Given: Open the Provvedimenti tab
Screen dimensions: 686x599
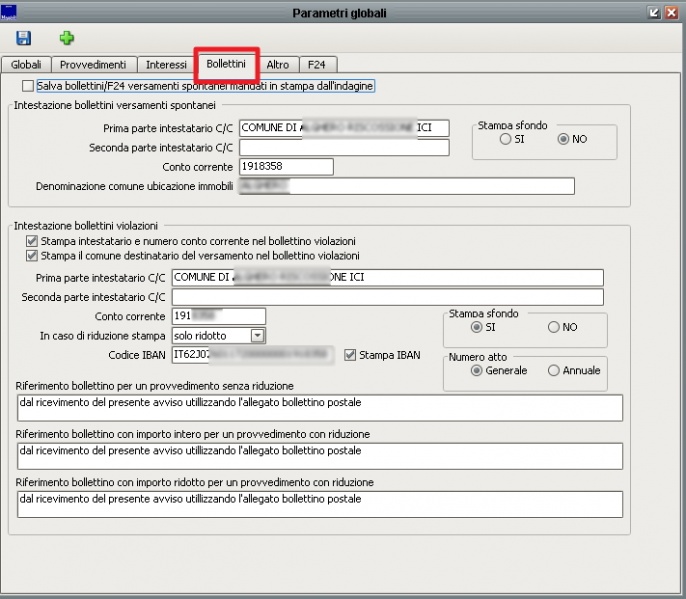Looking at the screenshot, I should pyautogui.click(x=92, y=64).
